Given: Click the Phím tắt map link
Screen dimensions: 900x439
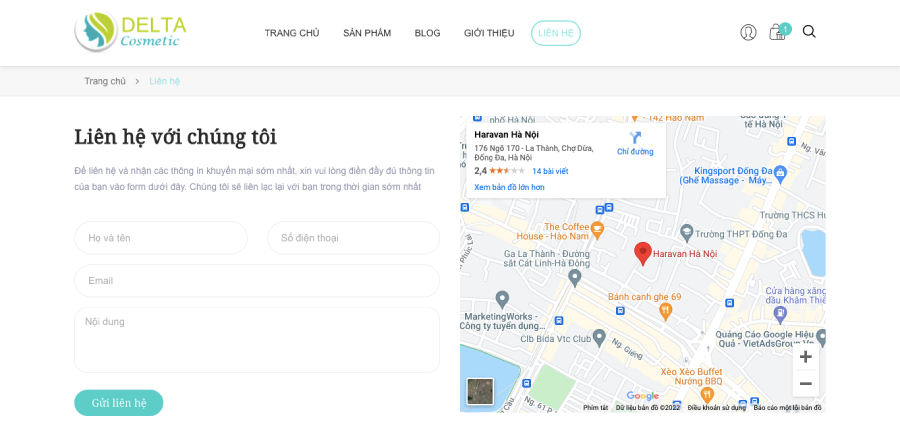Looking at the screenshot, I should (x=595, y=407).
